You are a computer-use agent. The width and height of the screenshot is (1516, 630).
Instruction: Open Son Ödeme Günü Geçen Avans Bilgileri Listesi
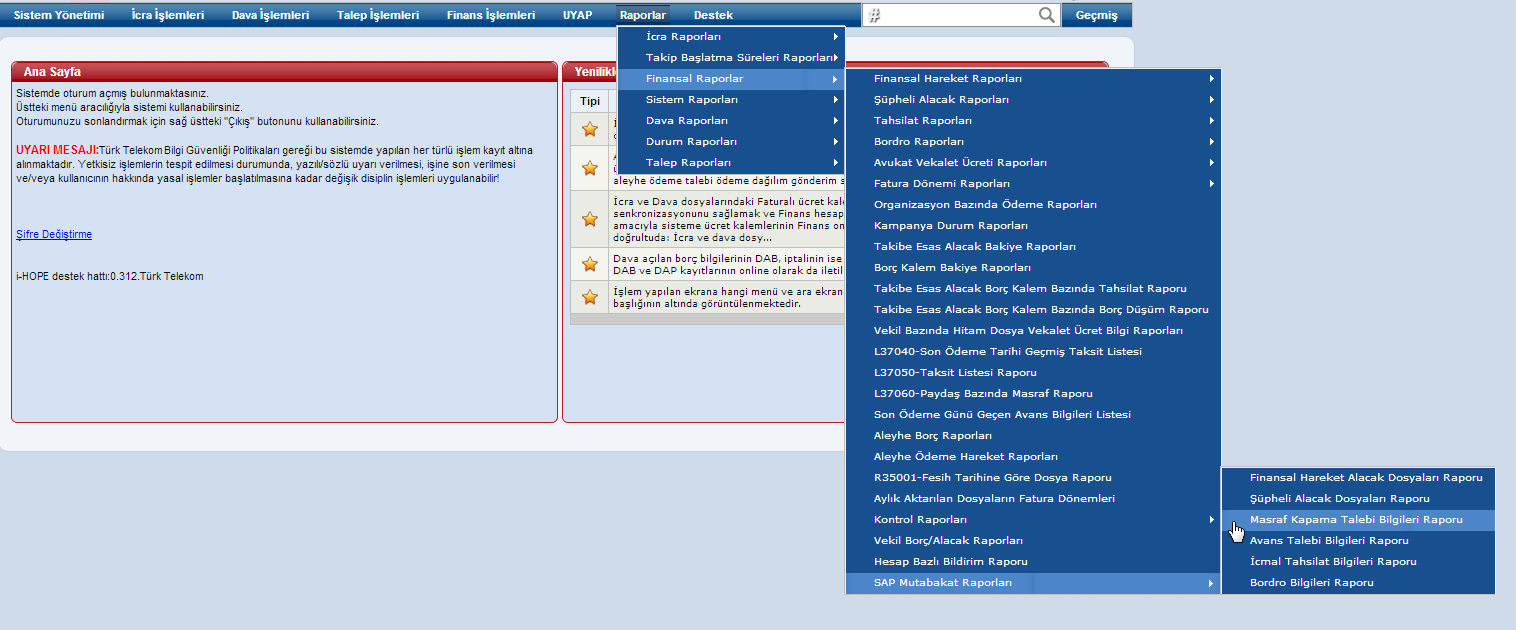[x=1033, y=415]
